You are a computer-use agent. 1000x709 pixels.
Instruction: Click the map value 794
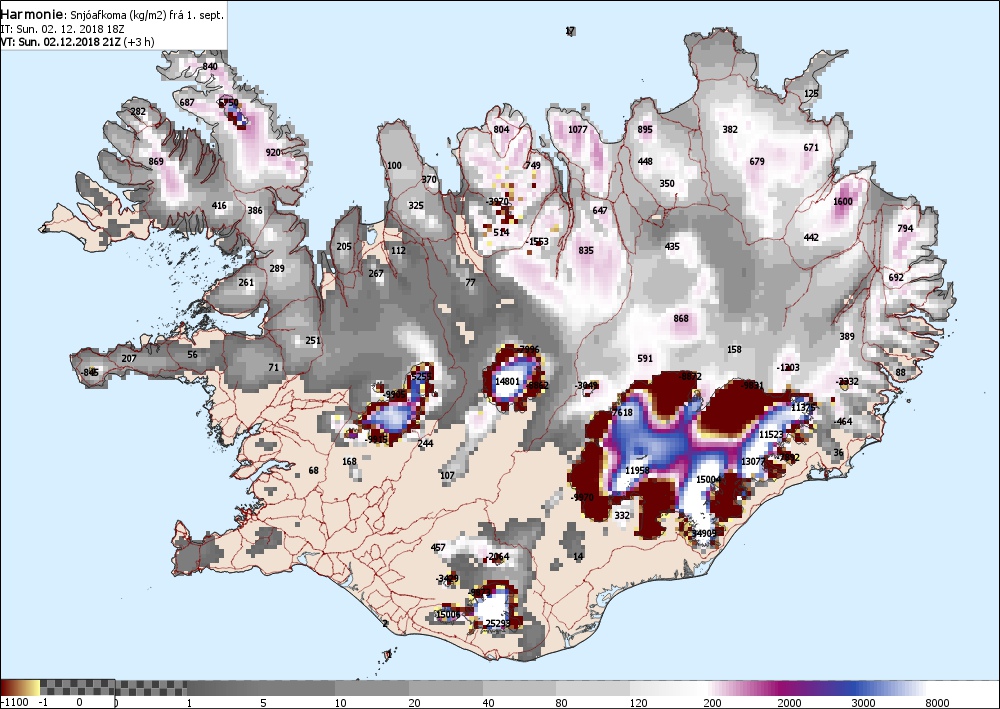pos(905,228)
